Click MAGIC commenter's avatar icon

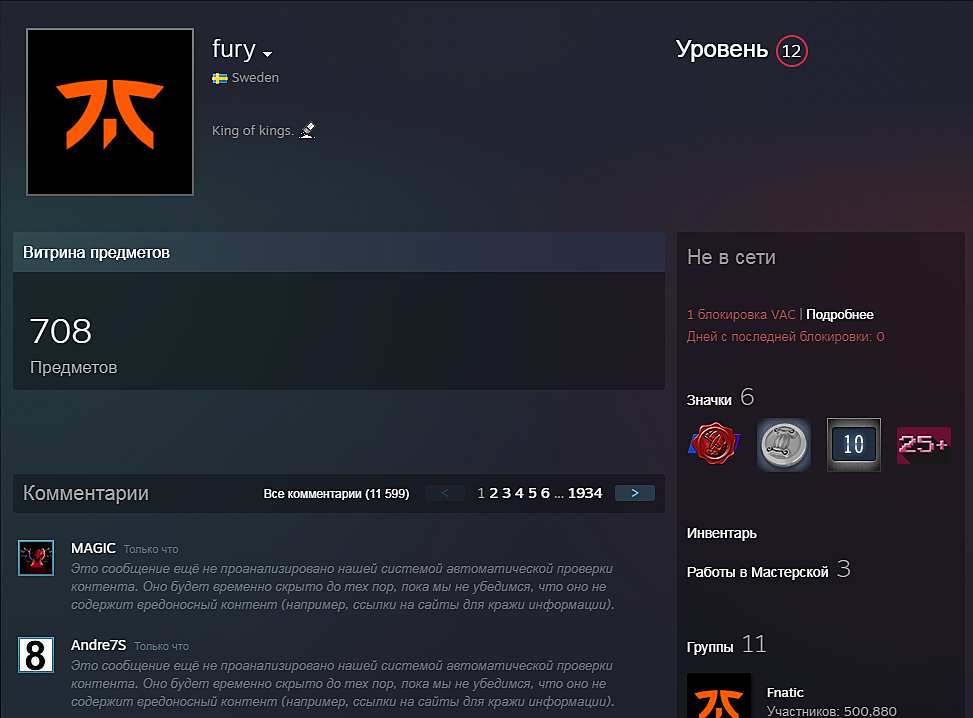tap(36, 558)
